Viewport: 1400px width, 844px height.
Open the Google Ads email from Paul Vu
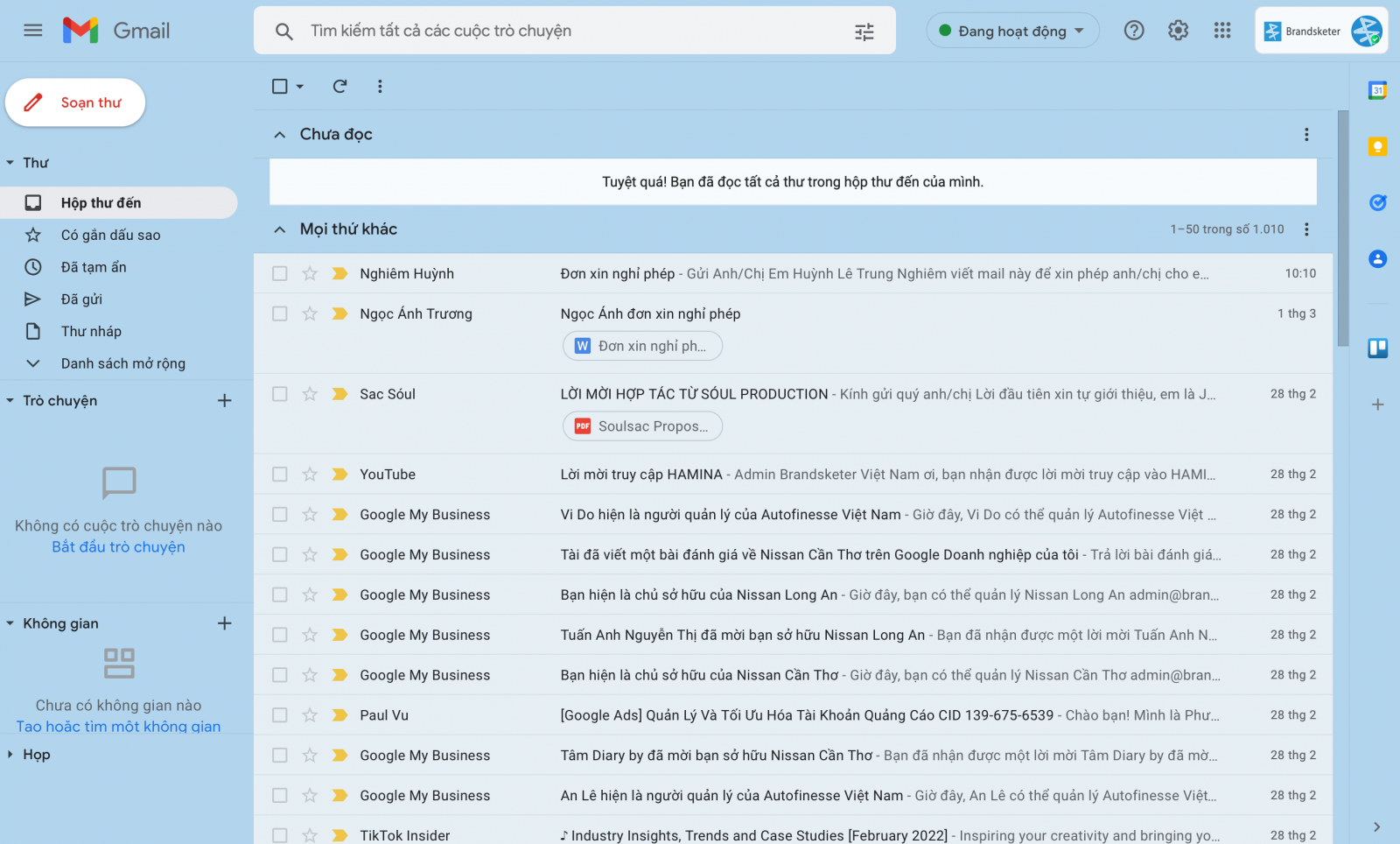pyautogui.click(x=793, y=715)
